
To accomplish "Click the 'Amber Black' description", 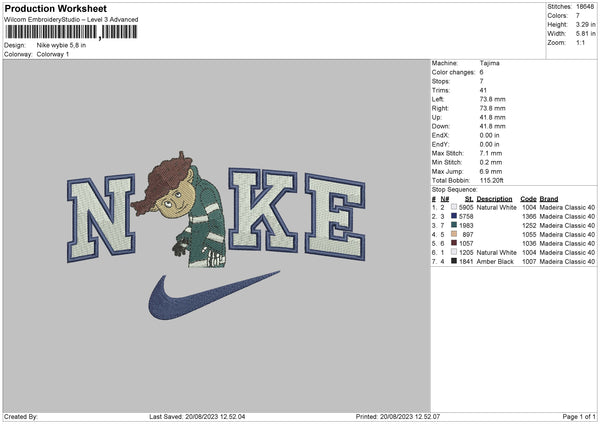I will point(495,262).
